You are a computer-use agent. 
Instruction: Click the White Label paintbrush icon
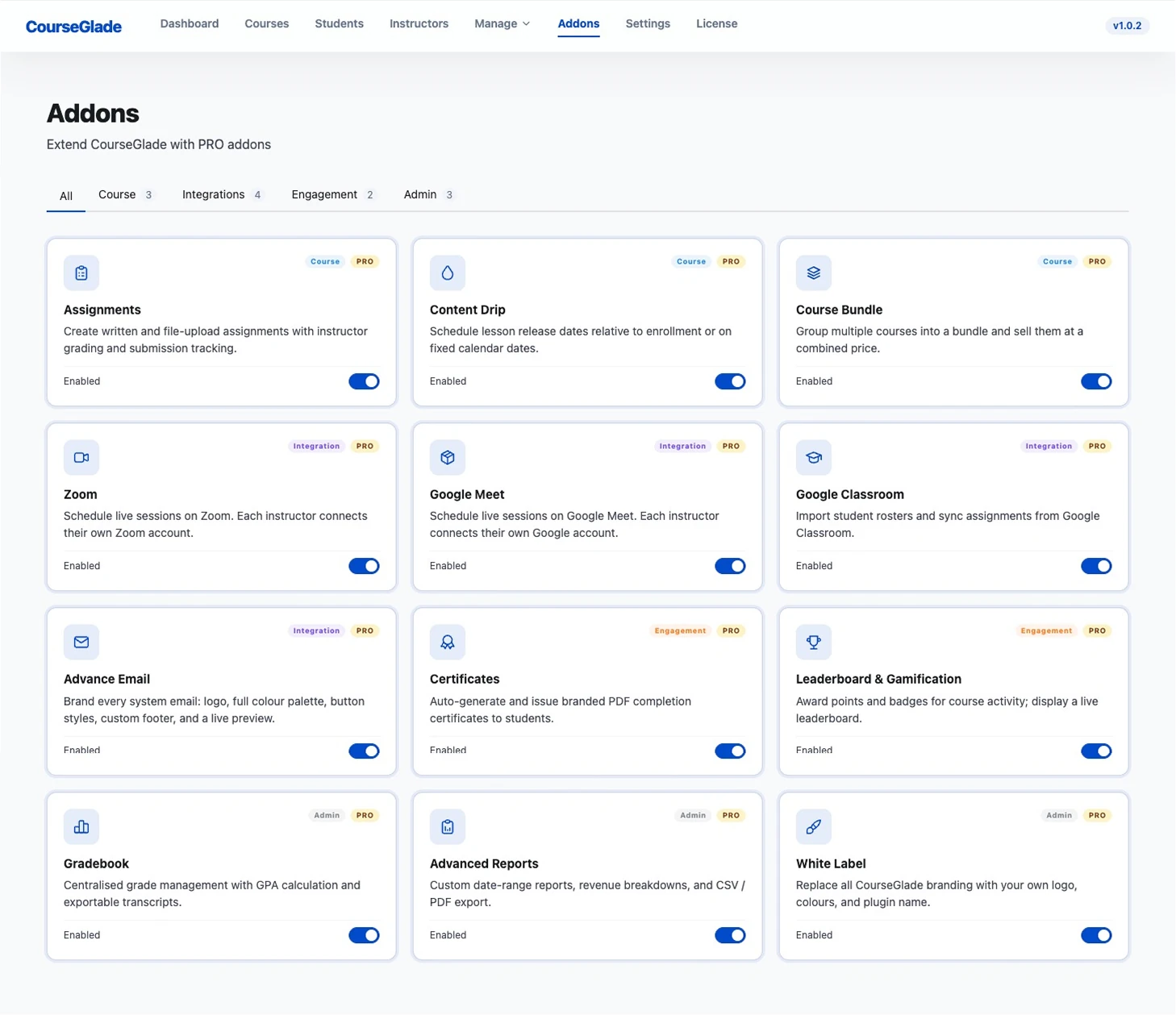click(x=814, y=826)
